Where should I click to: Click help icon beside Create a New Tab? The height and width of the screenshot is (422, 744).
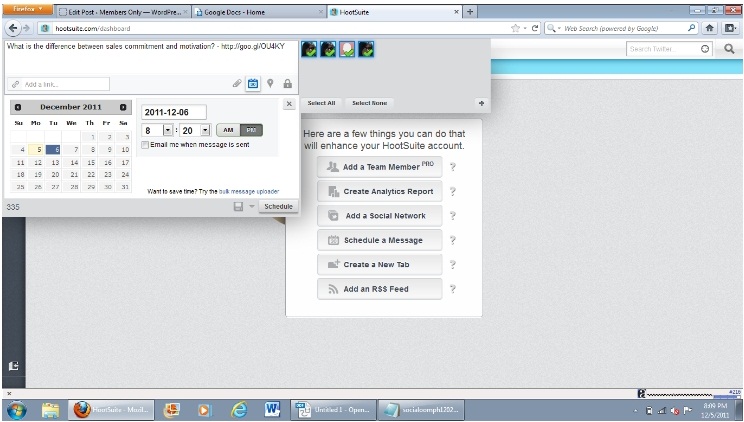tap(453, 264)
